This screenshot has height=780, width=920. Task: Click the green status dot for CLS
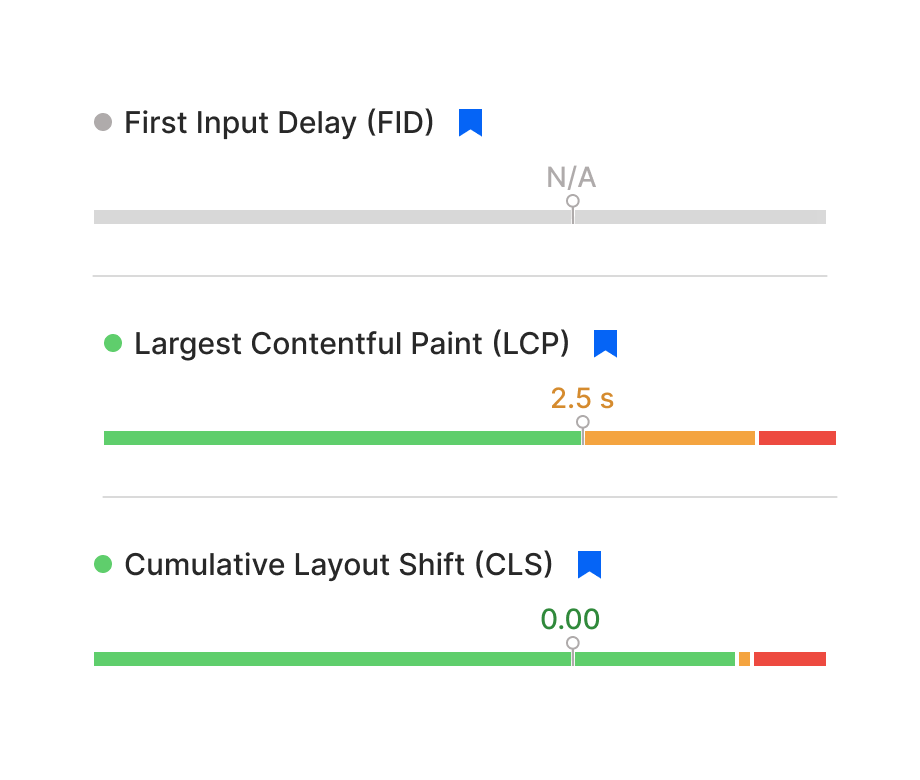(x=103, y=564)
